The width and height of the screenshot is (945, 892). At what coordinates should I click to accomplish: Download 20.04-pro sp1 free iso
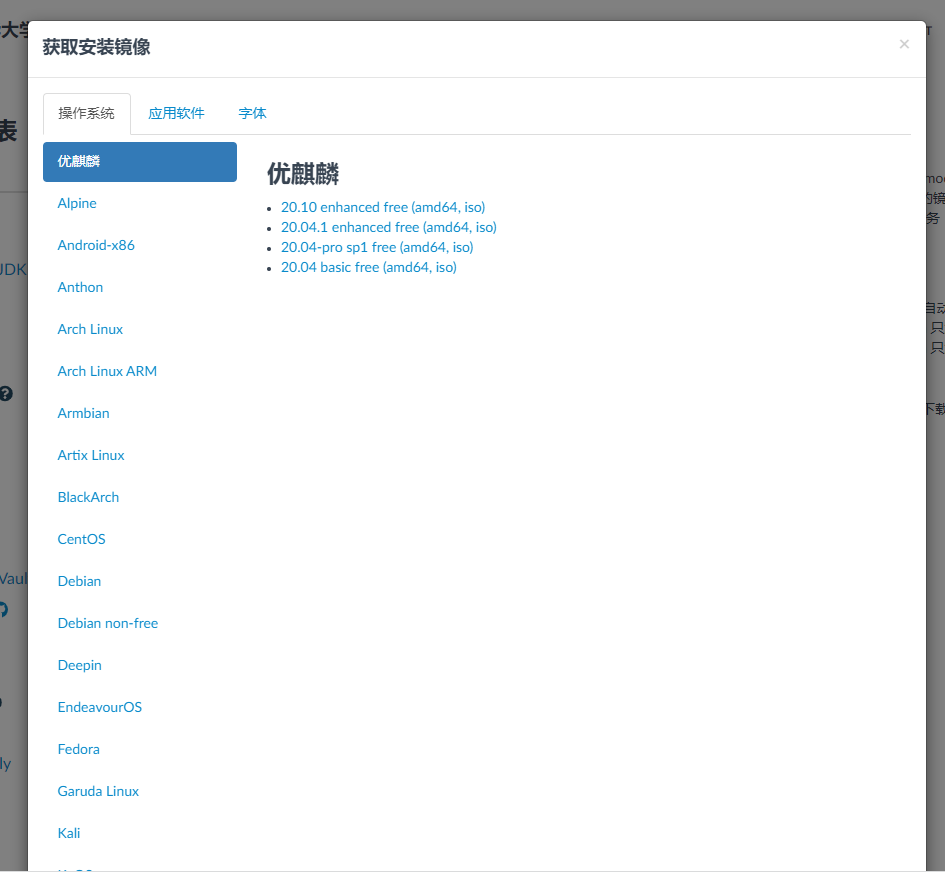coord(377,247)
